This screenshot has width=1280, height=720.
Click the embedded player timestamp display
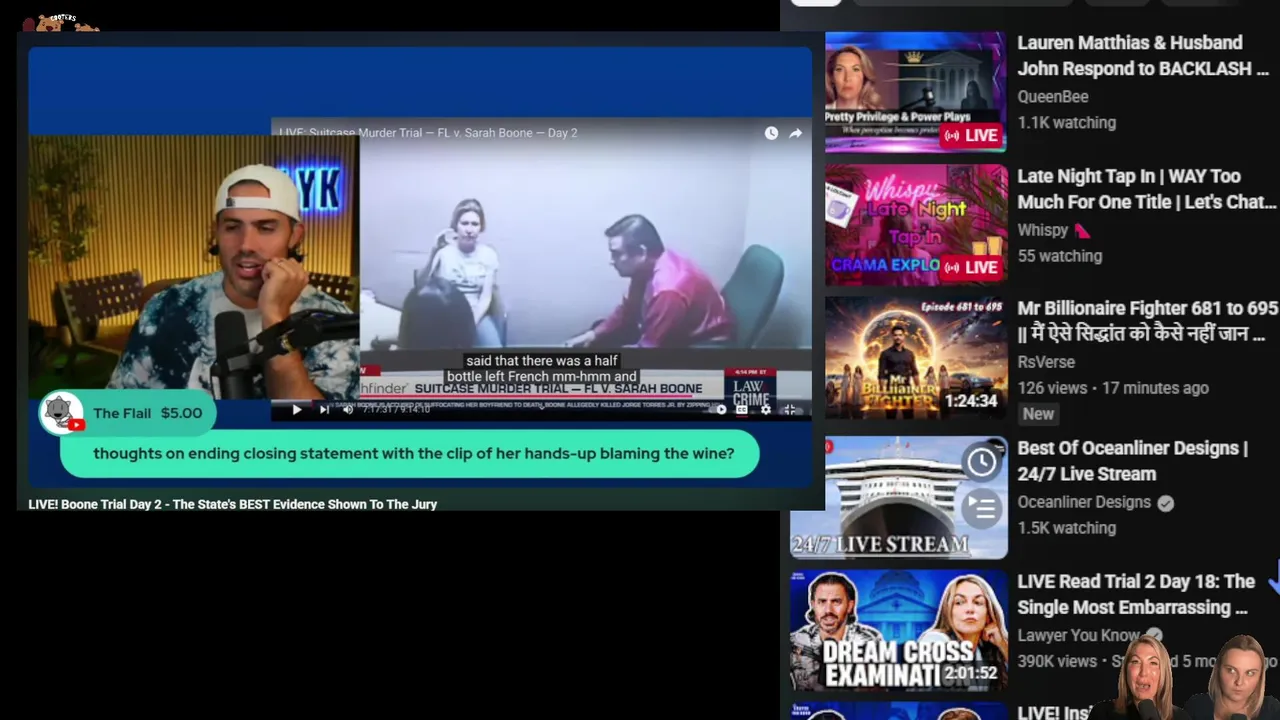pyautogui.click(x=396, y=410)
